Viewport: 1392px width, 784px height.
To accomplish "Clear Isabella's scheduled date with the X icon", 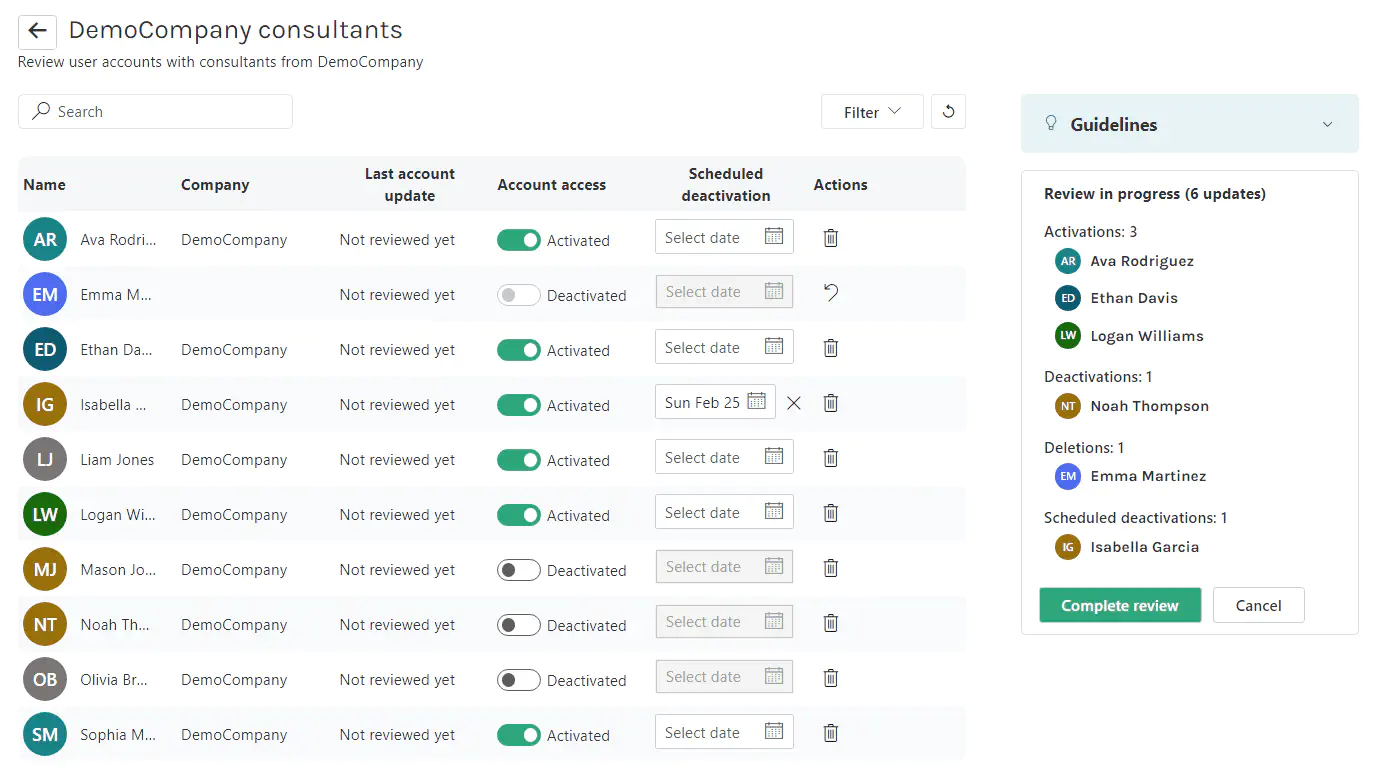I will click(794, 403).
